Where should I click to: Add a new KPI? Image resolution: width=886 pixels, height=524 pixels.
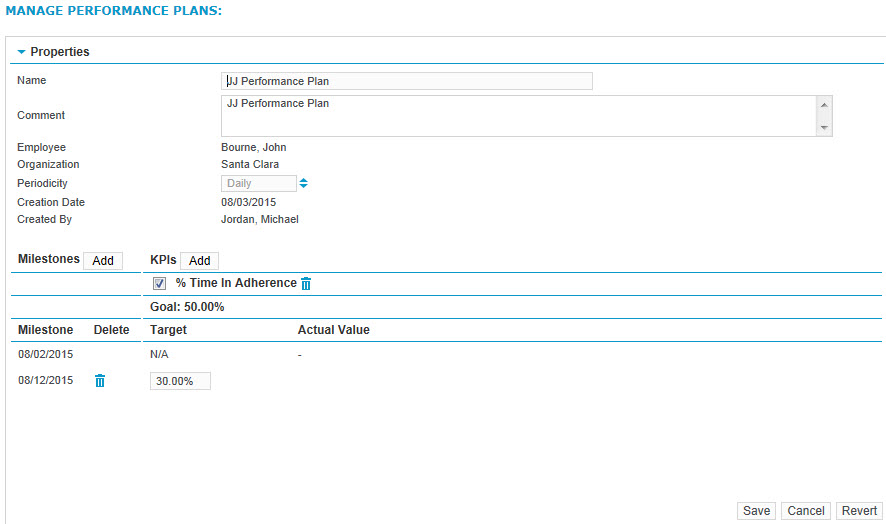(x=199, y=261)
